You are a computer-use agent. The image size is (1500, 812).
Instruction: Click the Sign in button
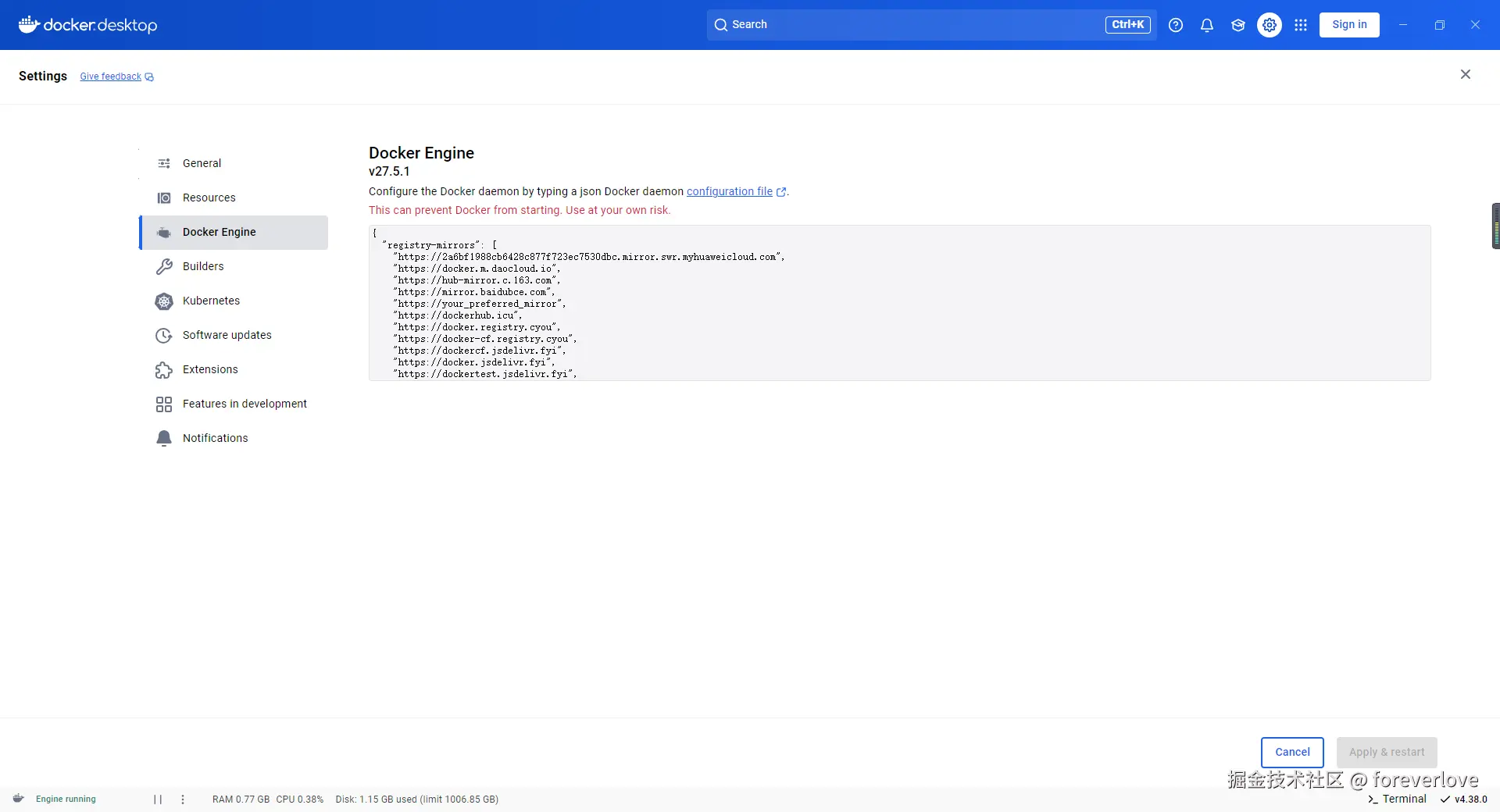coord(1349,24)
